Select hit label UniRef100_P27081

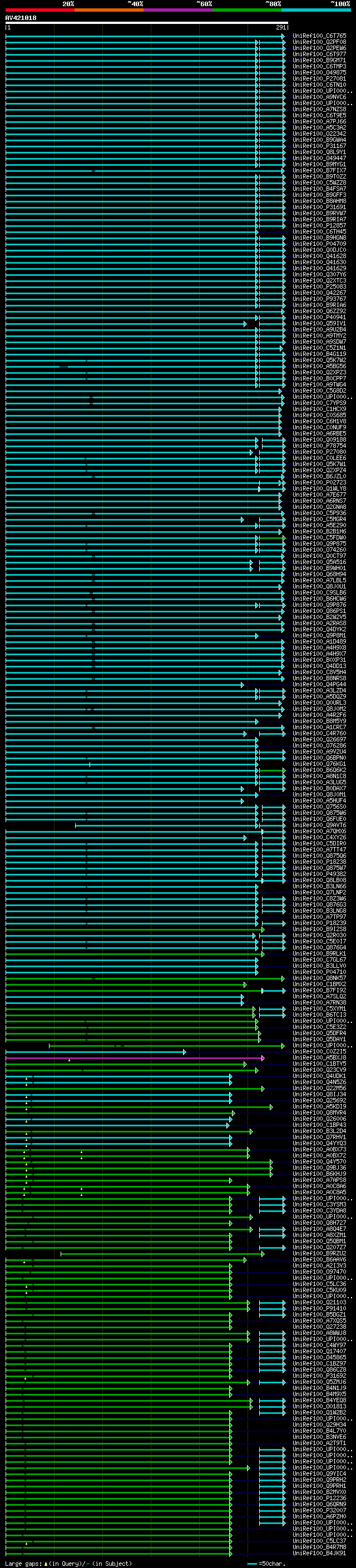[319, 78]
